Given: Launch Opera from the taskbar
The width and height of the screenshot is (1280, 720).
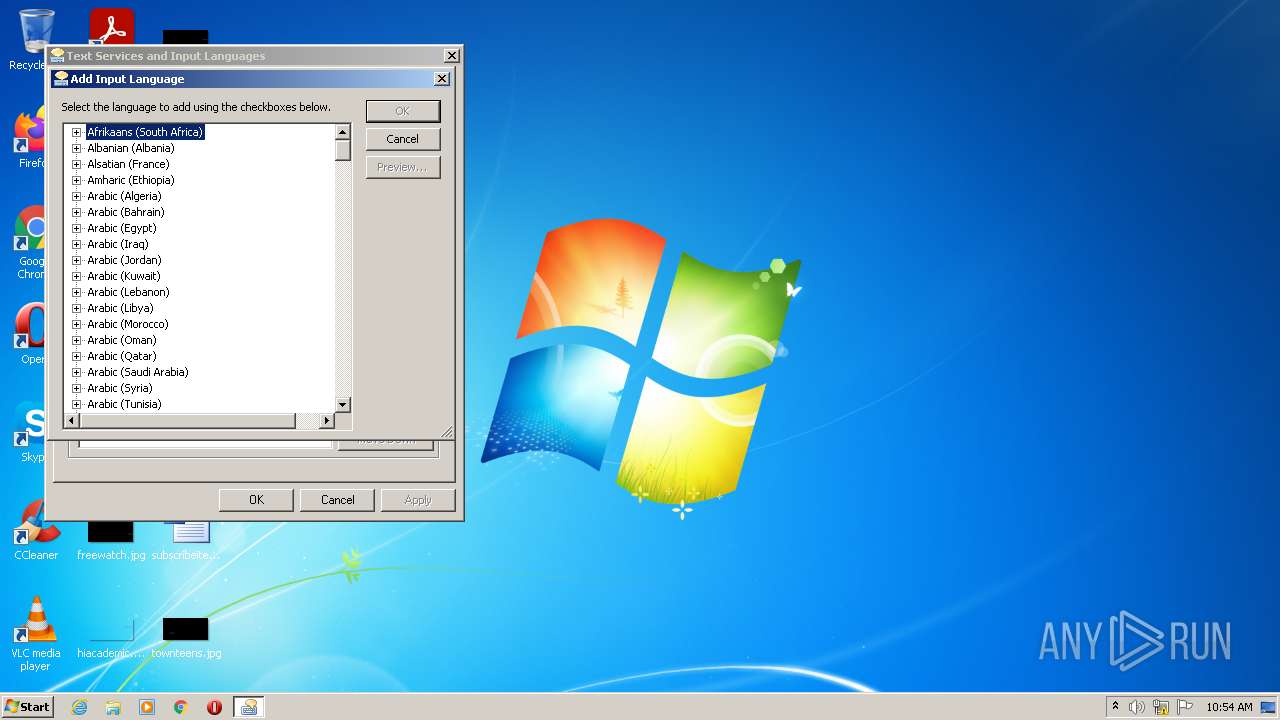Looking at the screenshot, I should [214, 707].
